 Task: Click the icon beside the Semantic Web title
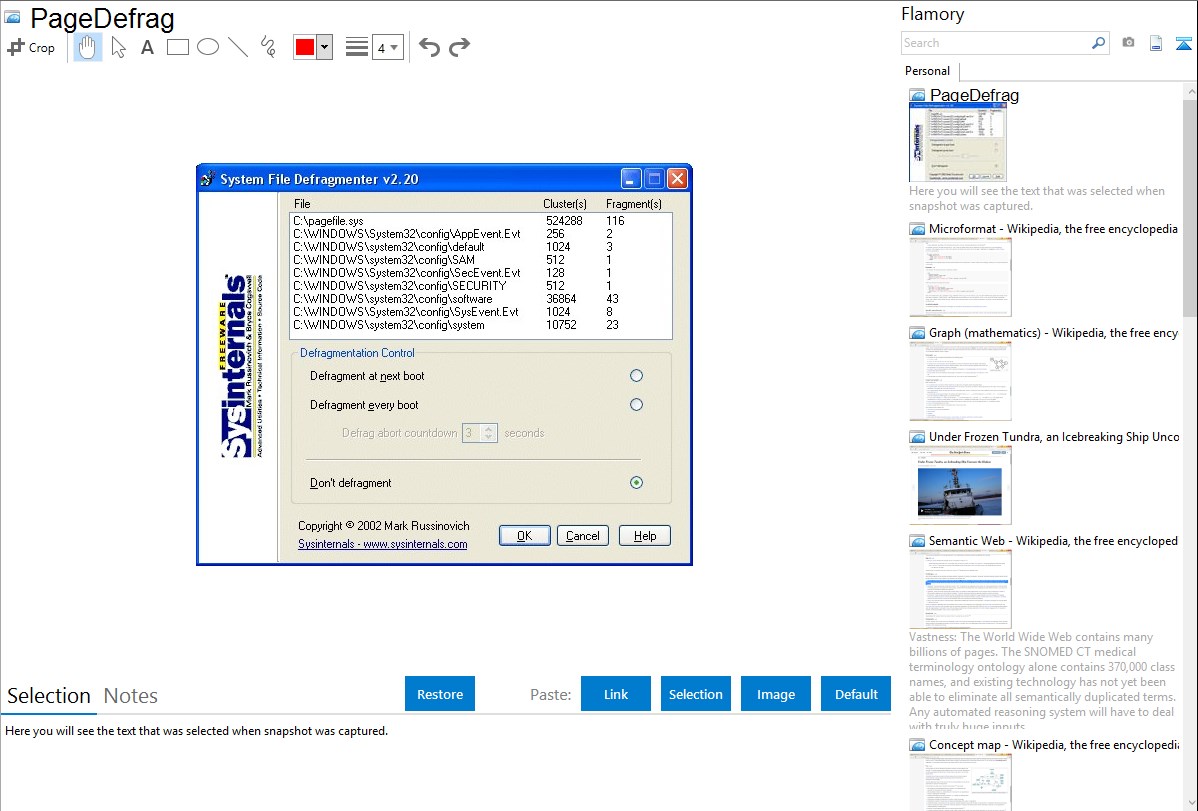(x=918, y=540)
